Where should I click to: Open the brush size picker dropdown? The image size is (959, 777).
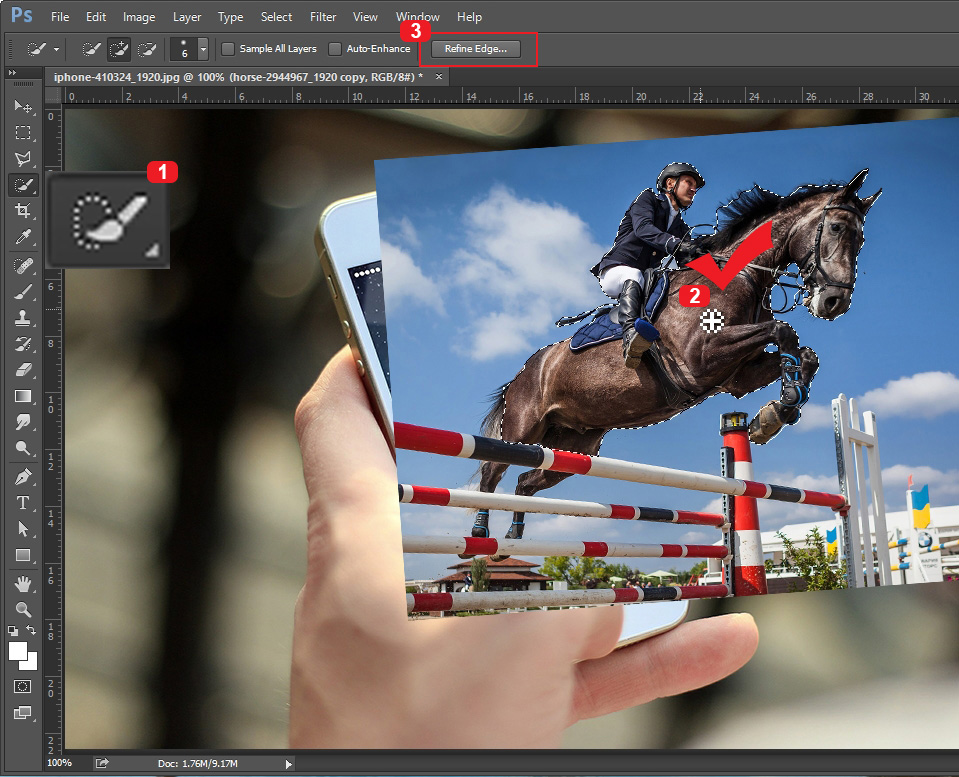(202, 48)
